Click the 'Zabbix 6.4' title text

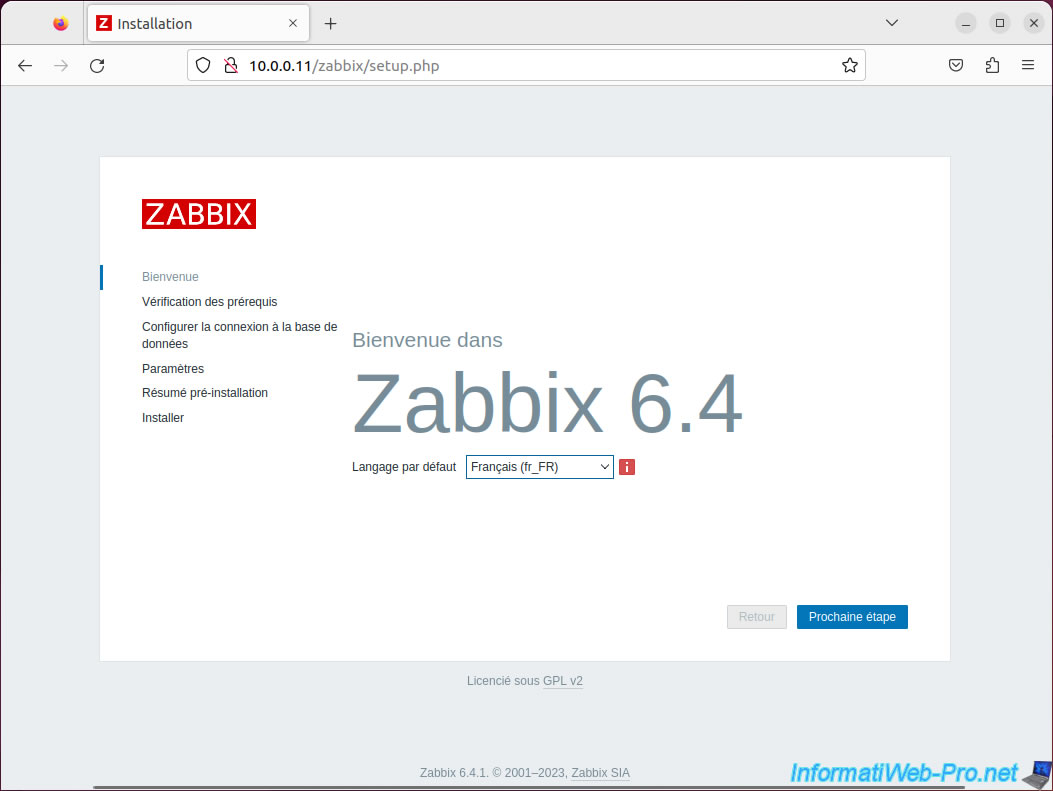(x=547, y=404)
